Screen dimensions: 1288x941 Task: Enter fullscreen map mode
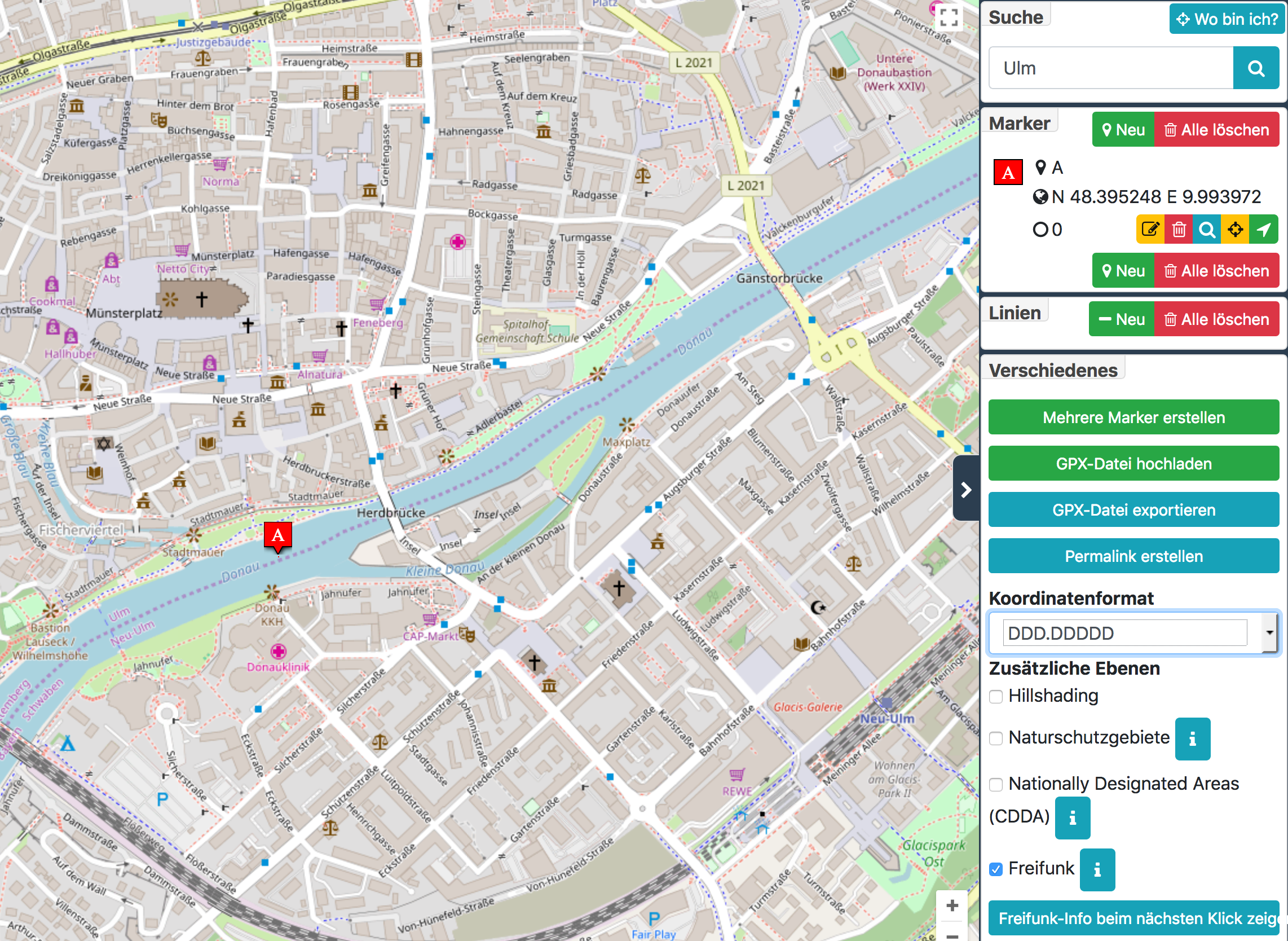point(948,17)
